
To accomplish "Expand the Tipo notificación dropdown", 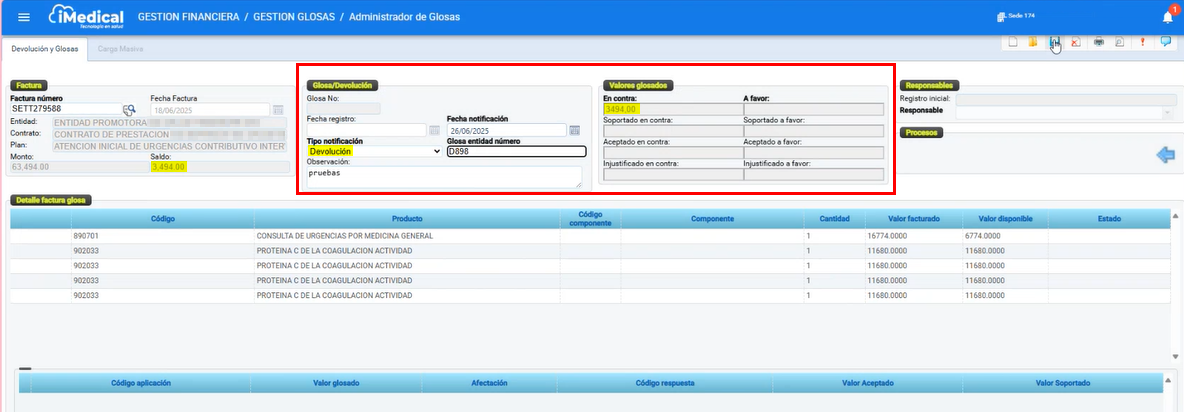I will point(435,152).
